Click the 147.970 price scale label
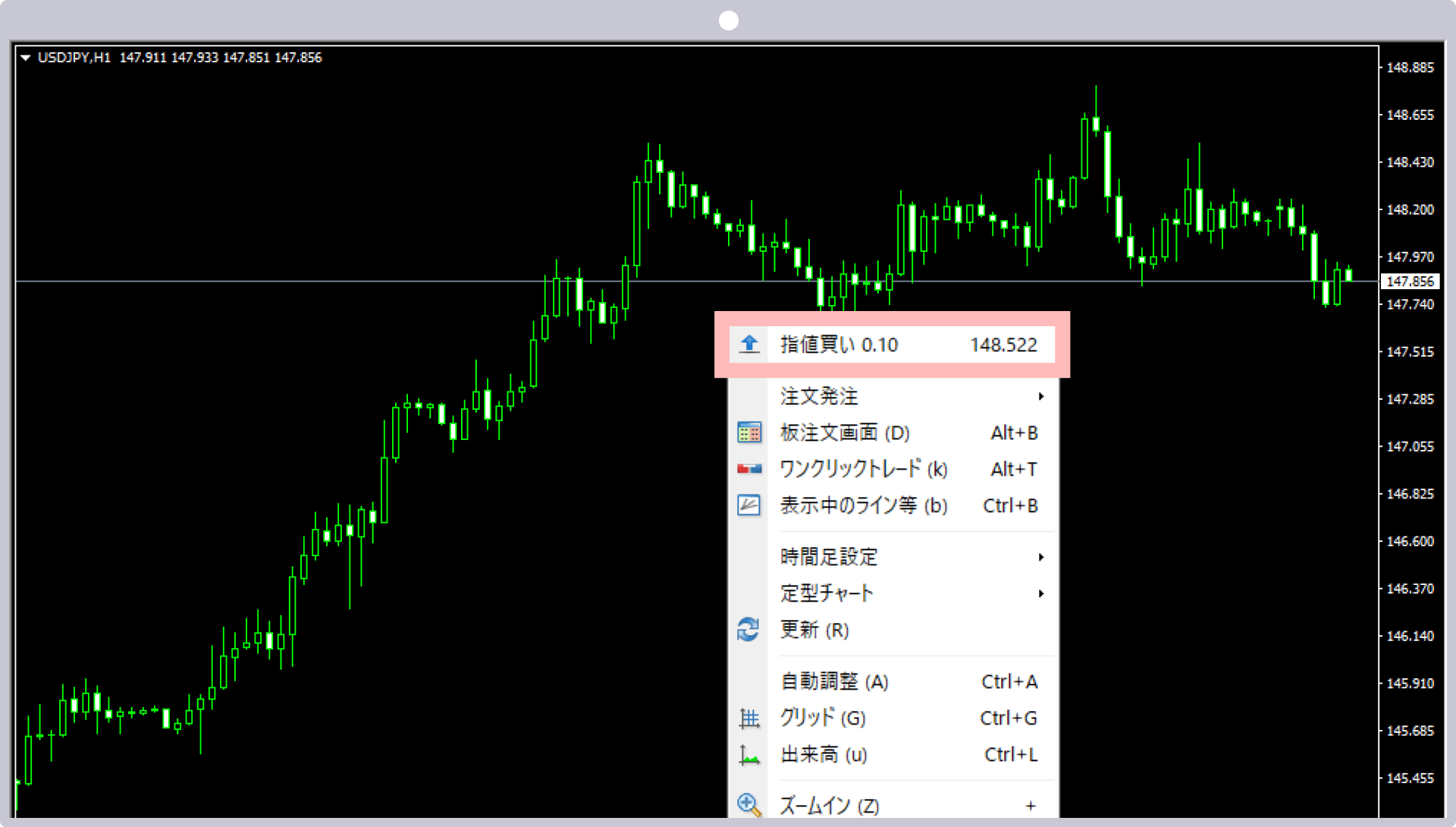This screenshot has height=827, width=1456. (x=1410, y=257)
